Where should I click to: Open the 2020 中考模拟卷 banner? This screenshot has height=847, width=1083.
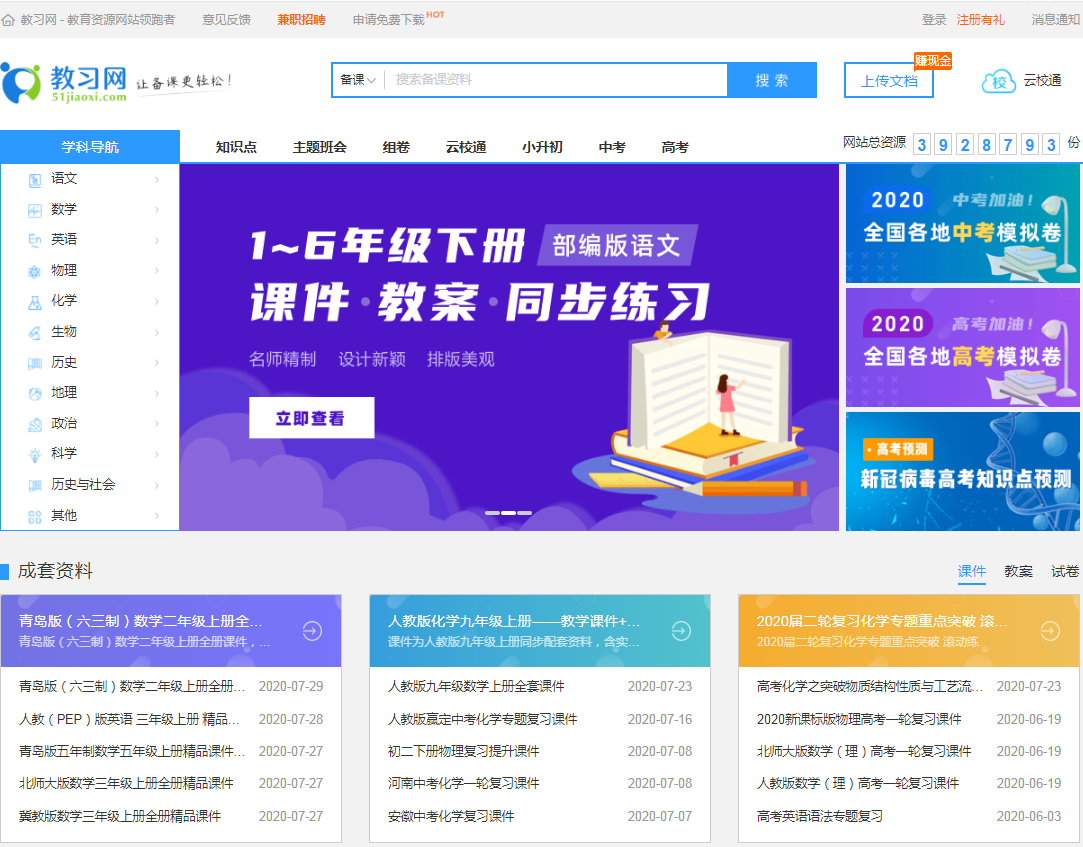coord(963,224)
